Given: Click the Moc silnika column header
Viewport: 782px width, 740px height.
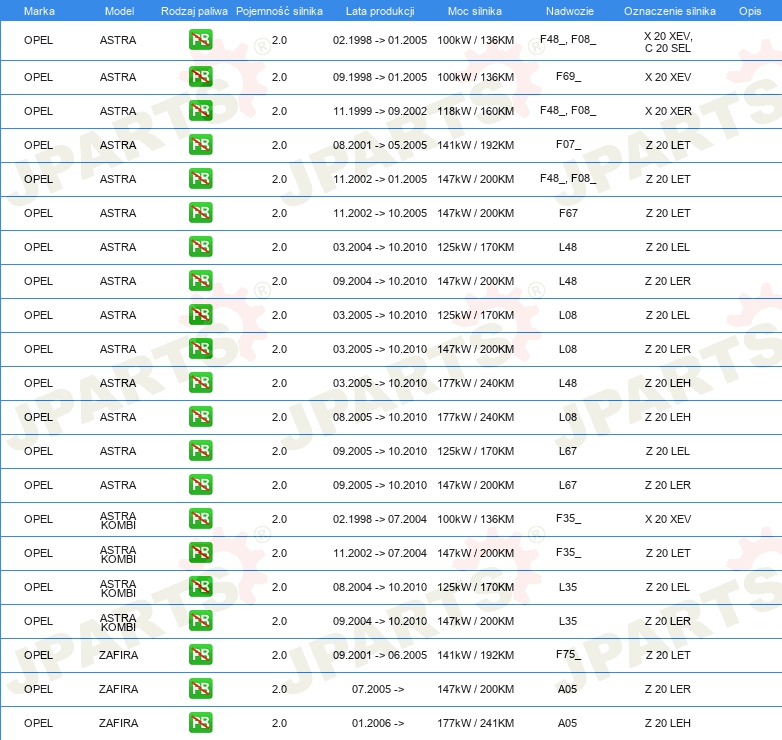Looking at the screenshot, I should pos(475,11).
